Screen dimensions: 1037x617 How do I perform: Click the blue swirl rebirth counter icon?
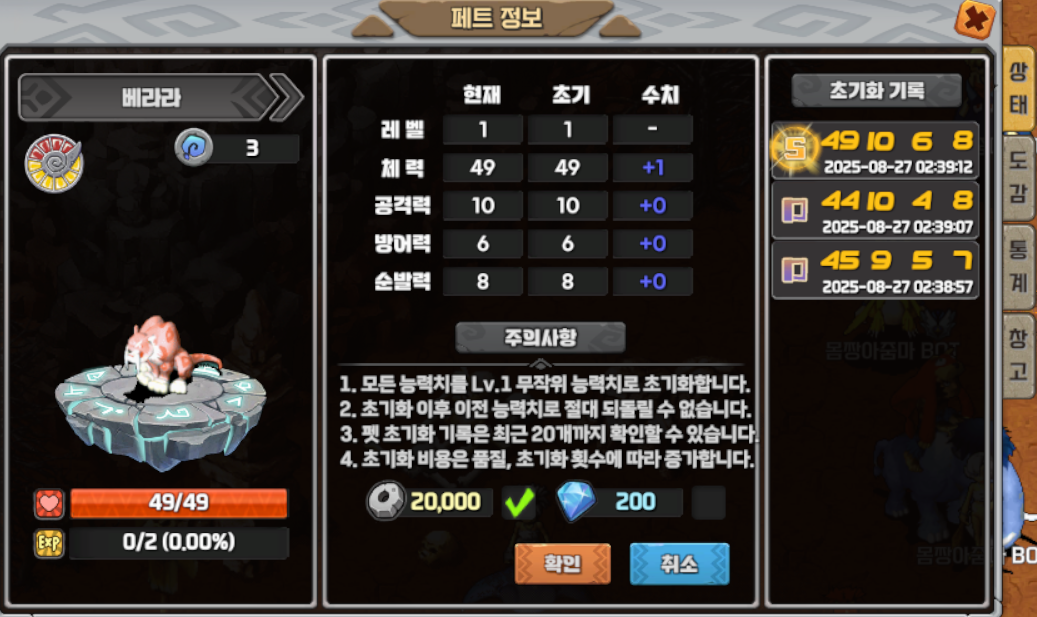(x=194, y=147)
